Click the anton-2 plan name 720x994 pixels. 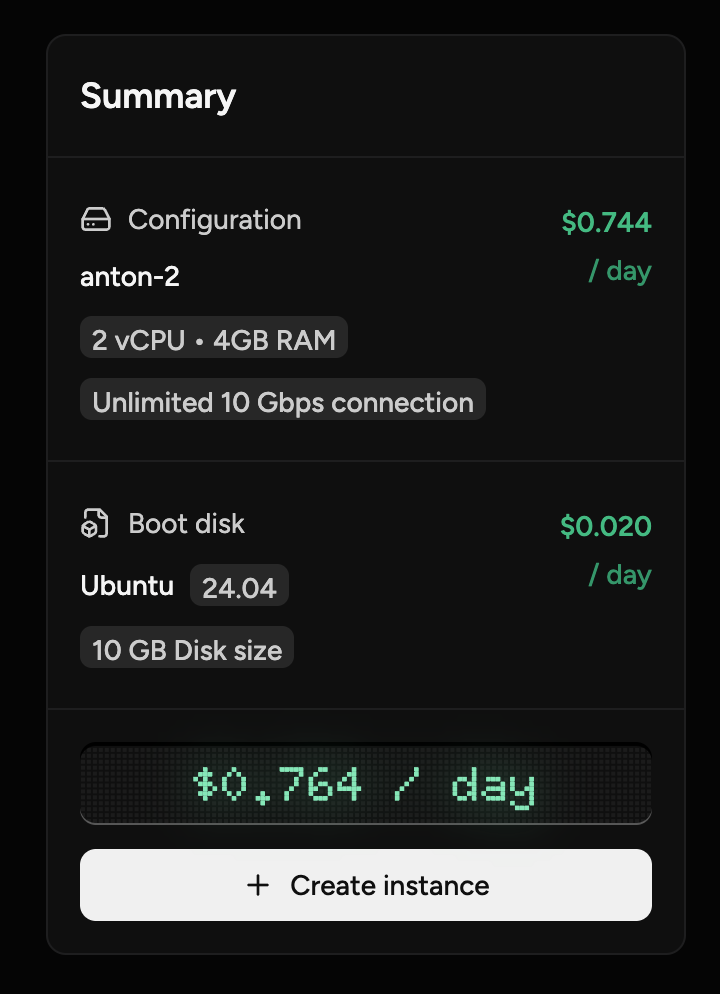pos(130,277)
